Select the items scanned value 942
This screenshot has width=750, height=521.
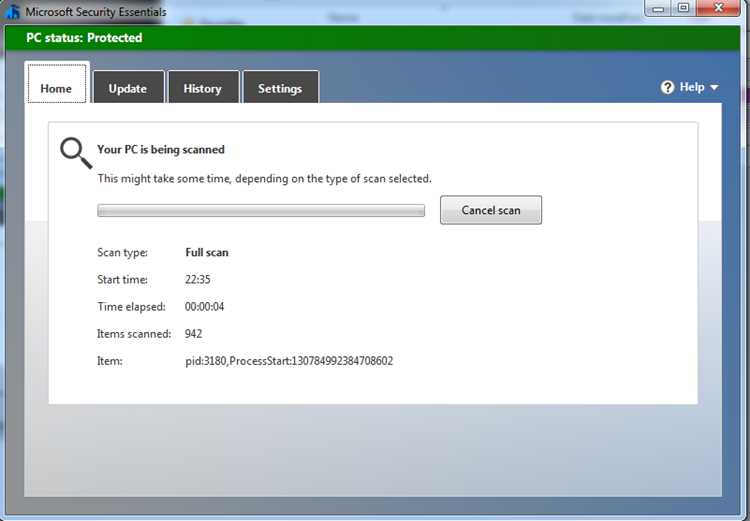tap(193, 334)
